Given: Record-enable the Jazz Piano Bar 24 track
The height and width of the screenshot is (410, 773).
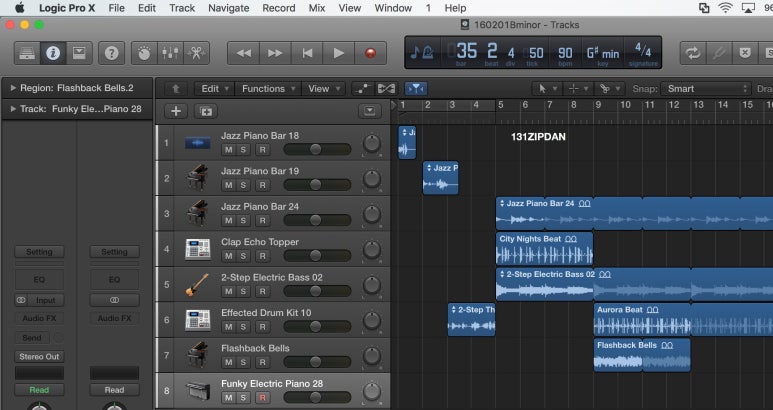Looking at the screenshot, I should (262, 221).
